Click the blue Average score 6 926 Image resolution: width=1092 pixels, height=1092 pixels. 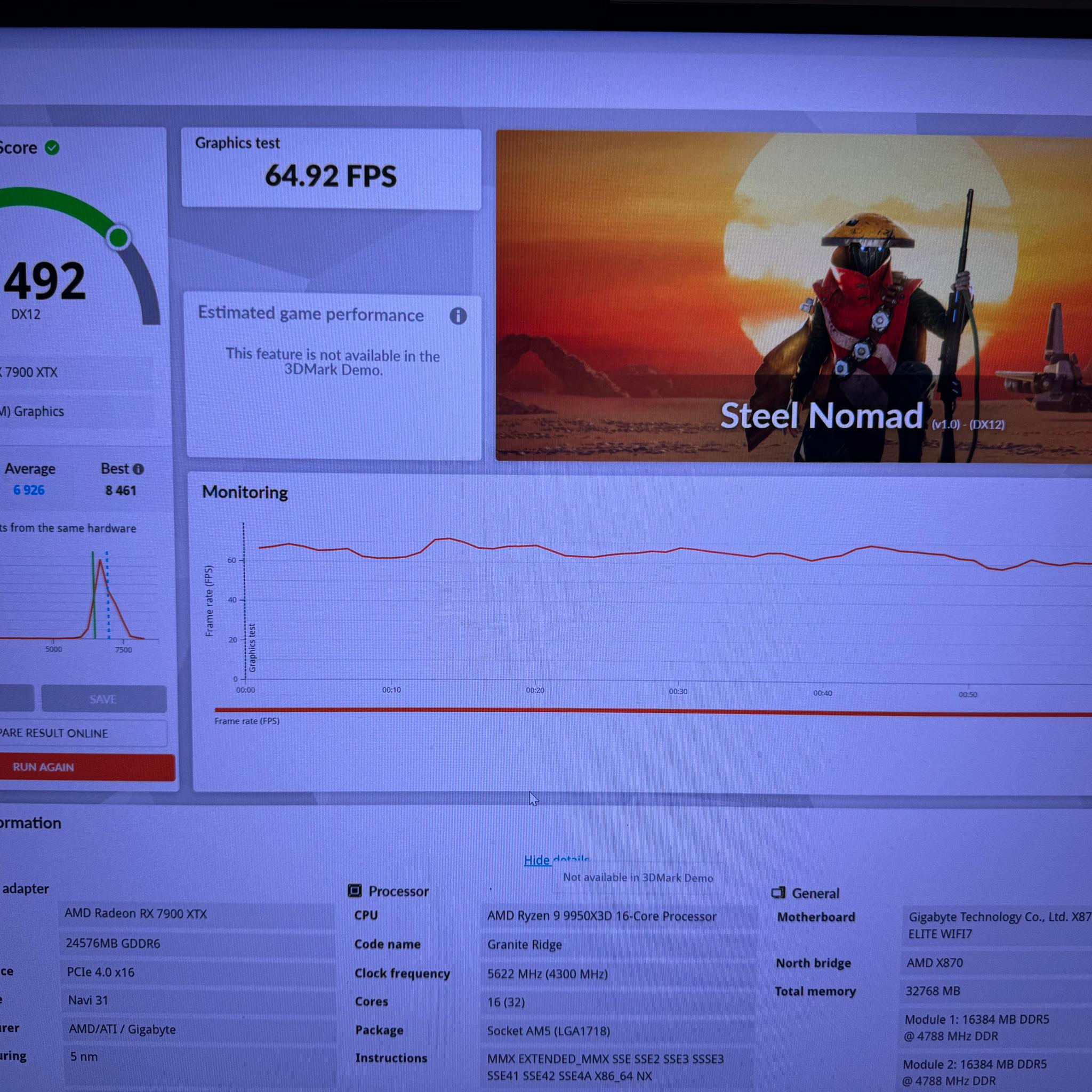click(29, 490)
